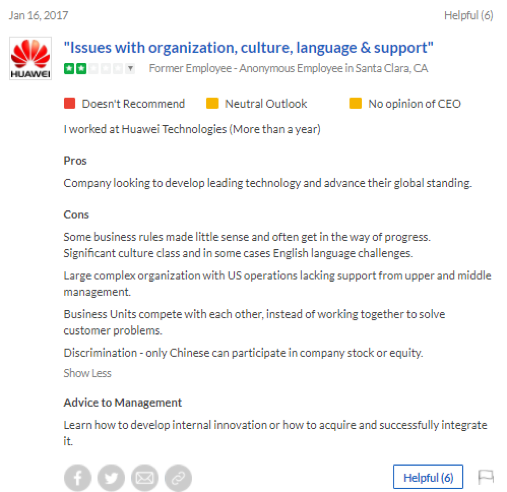Click the Cons section heading
507x492 pixels.
(76, 214)
